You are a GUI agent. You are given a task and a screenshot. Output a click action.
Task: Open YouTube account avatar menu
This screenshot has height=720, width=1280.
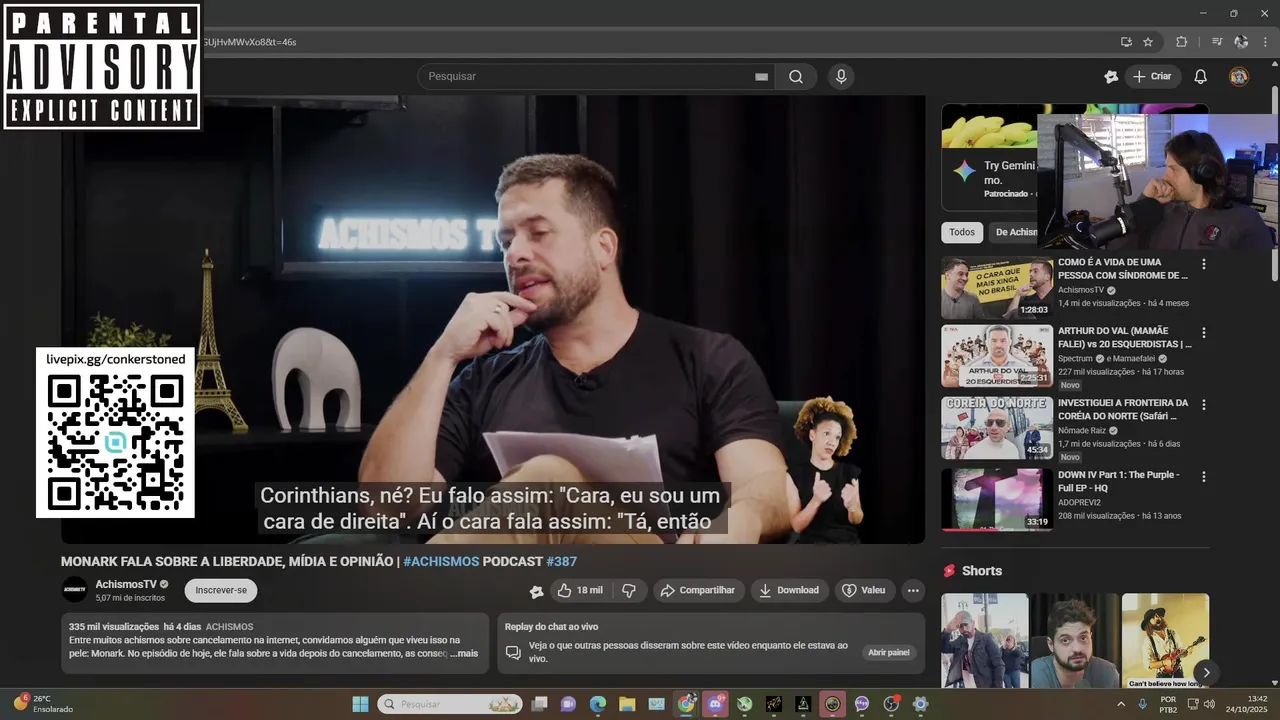tap(1239, 76)
